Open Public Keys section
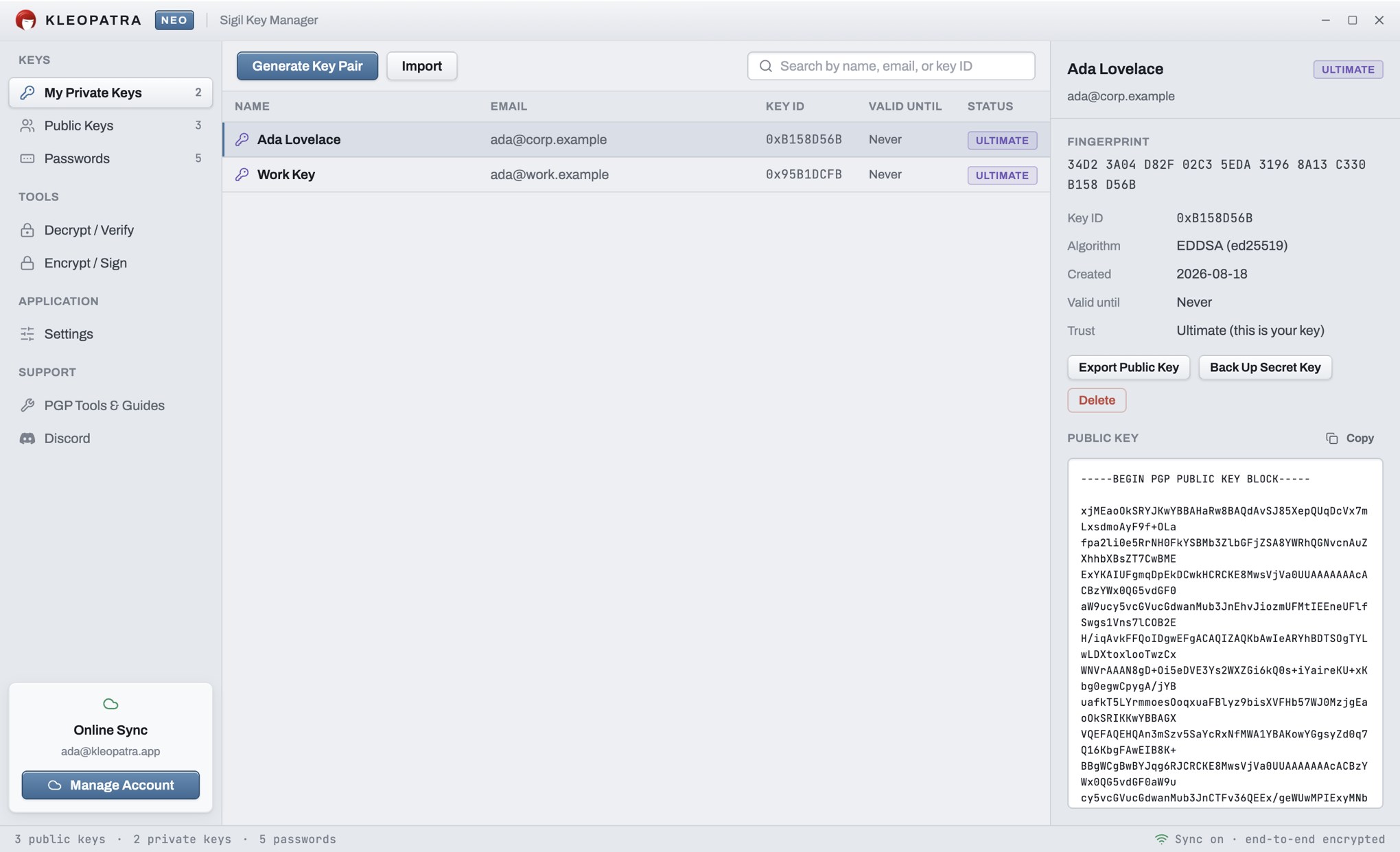 110,126
